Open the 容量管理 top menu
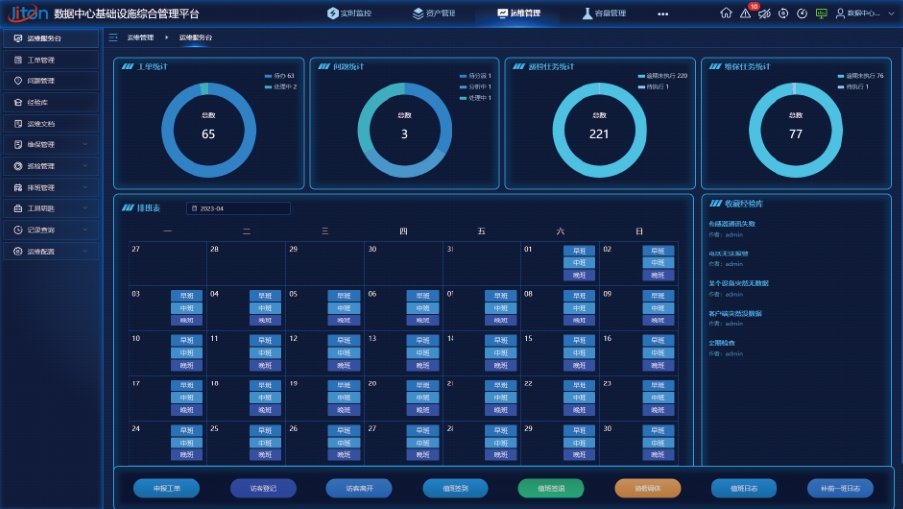 click(604, 13)
